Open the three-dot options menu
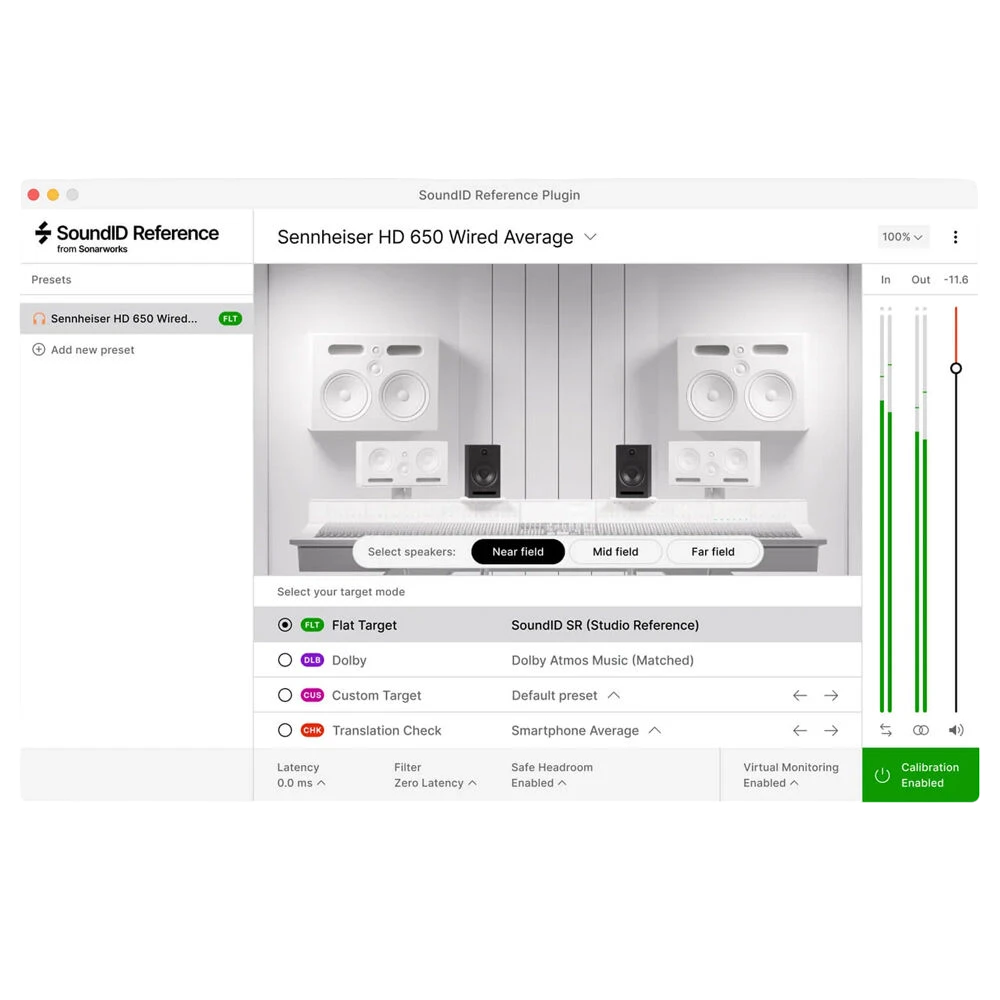This screenshot has width=1000, height=1000. tap(955, 237)
